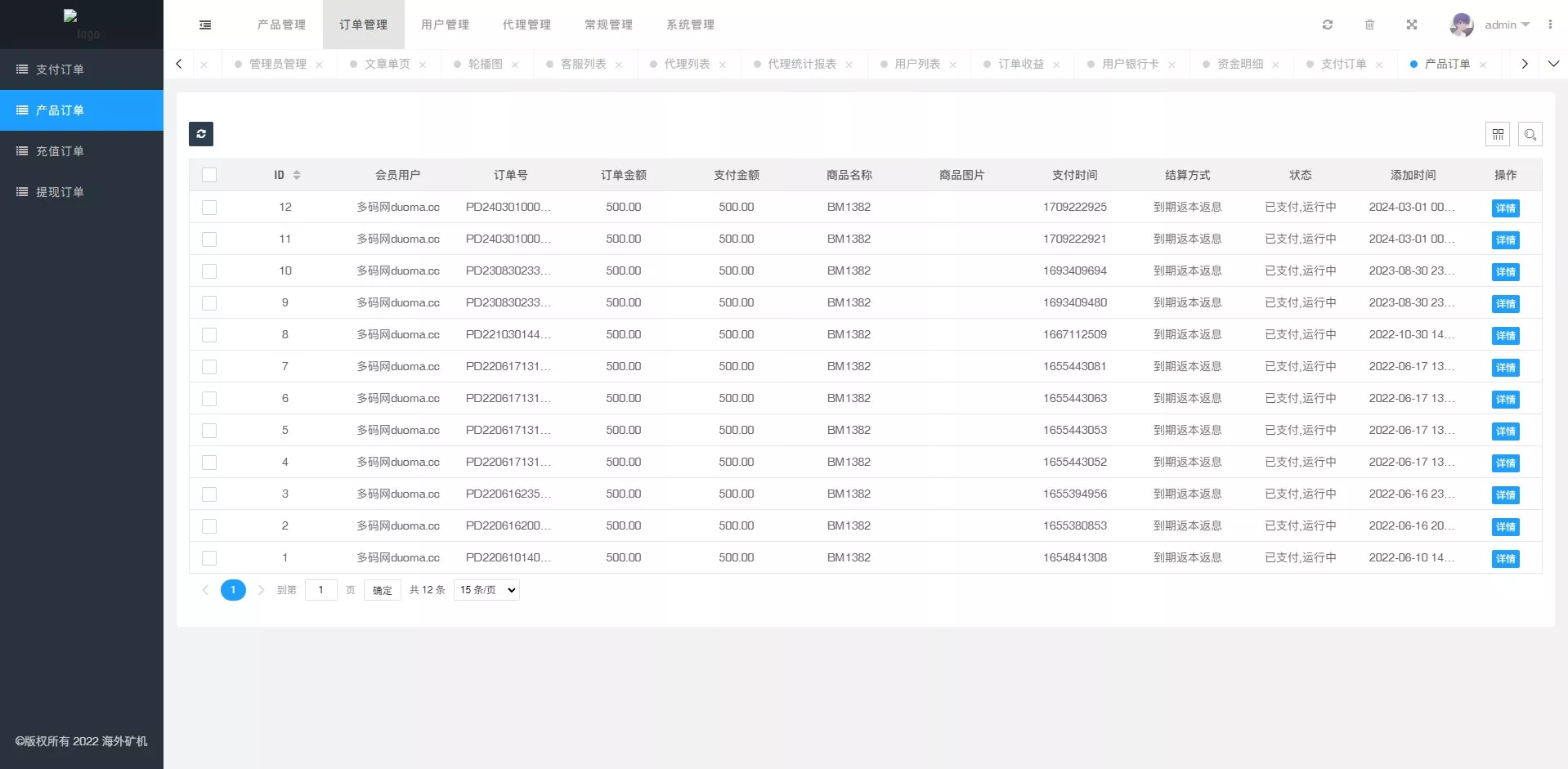Viewport: 1568px width, 769px height.
Task: Click the dark table reload button
Action: [x=201, y=134]
